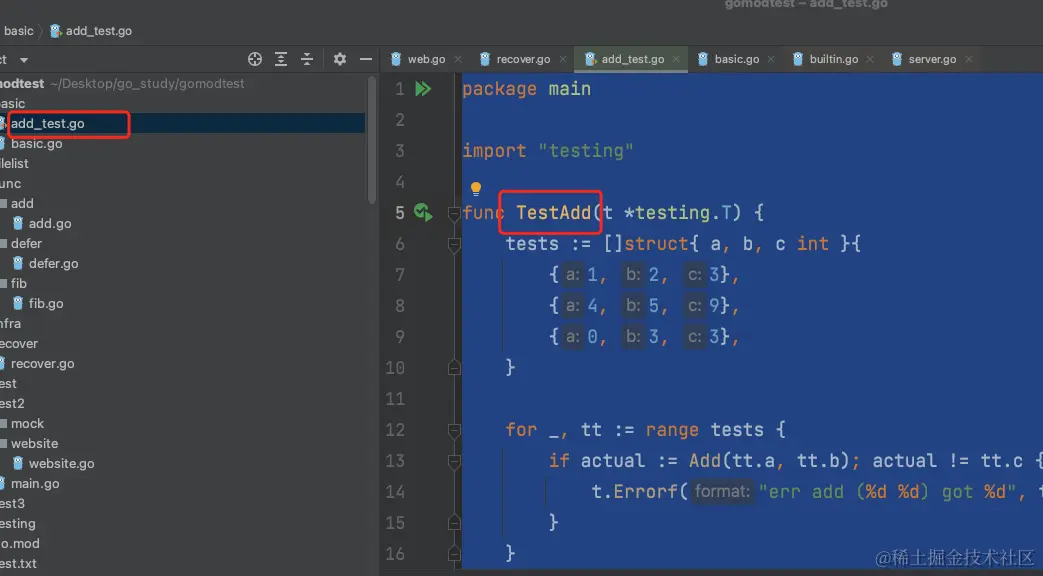Collapse the struct fold marker on line 6
This screenshot has height=576, width=1043.
[454, 245]
